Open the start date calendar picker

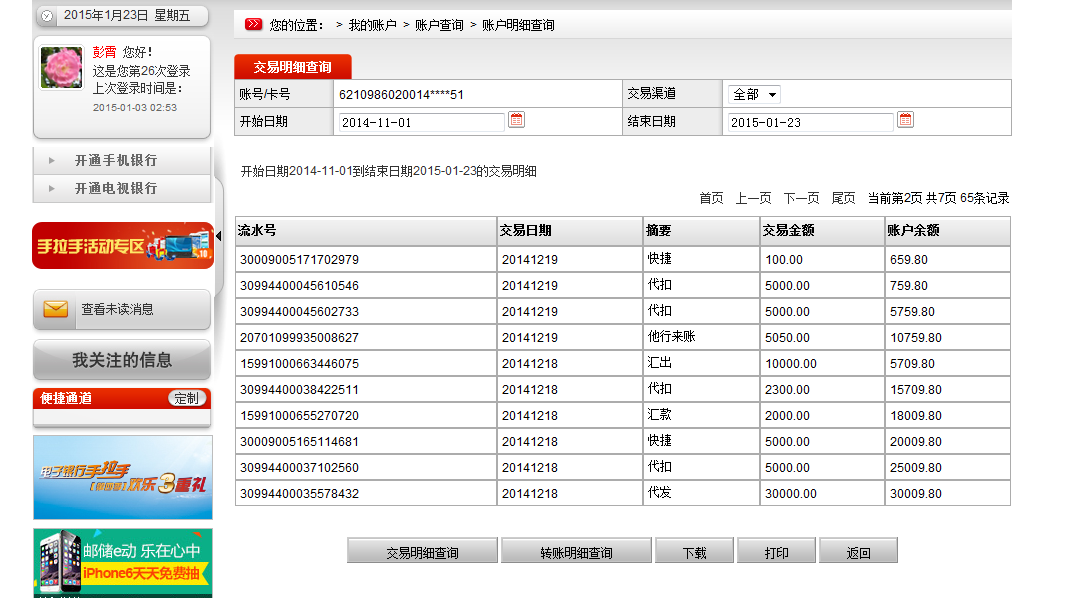pos(516,120)
